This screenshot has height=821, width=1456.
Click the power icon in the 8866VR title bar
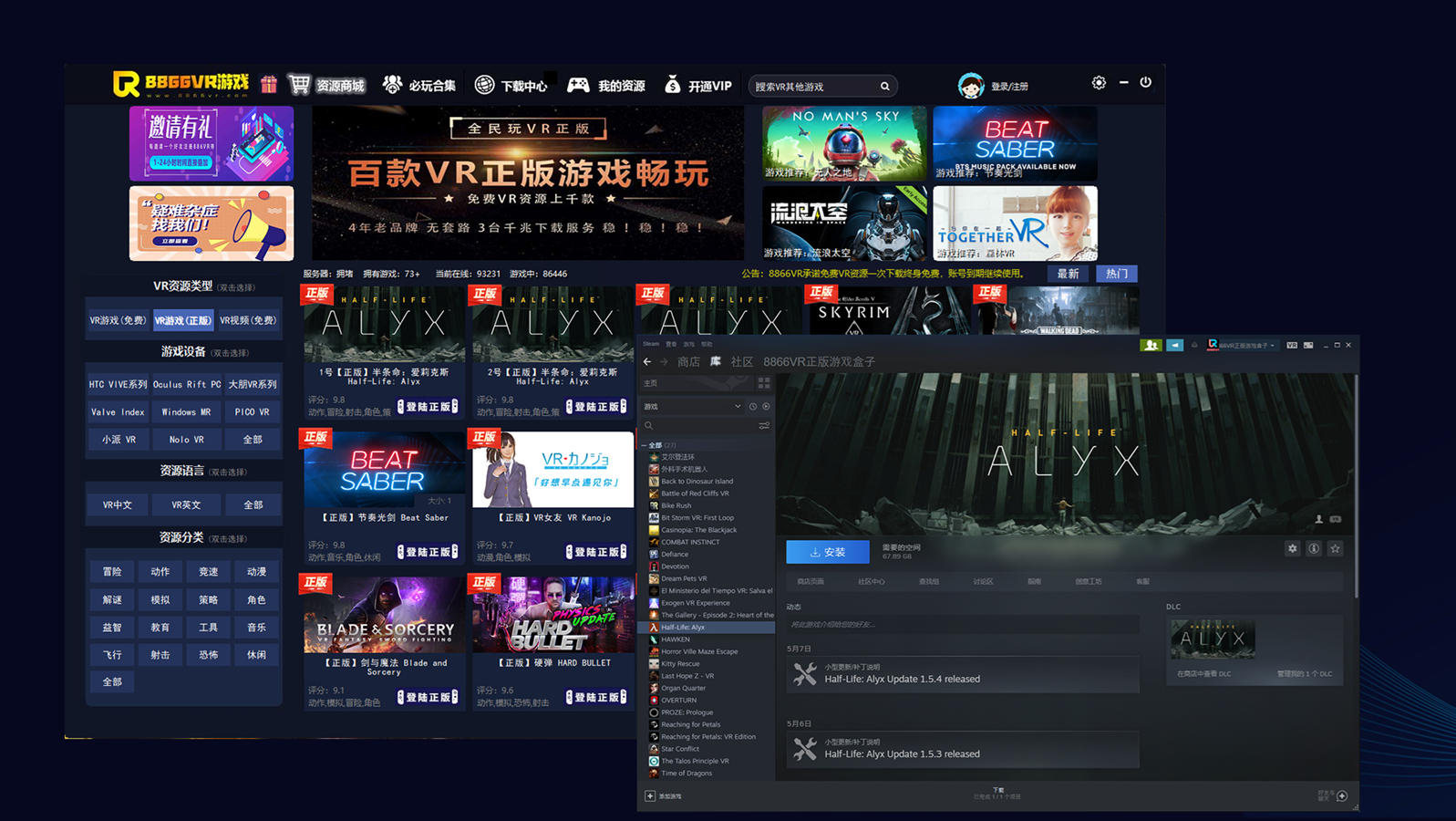click(x=1145, y=82)
